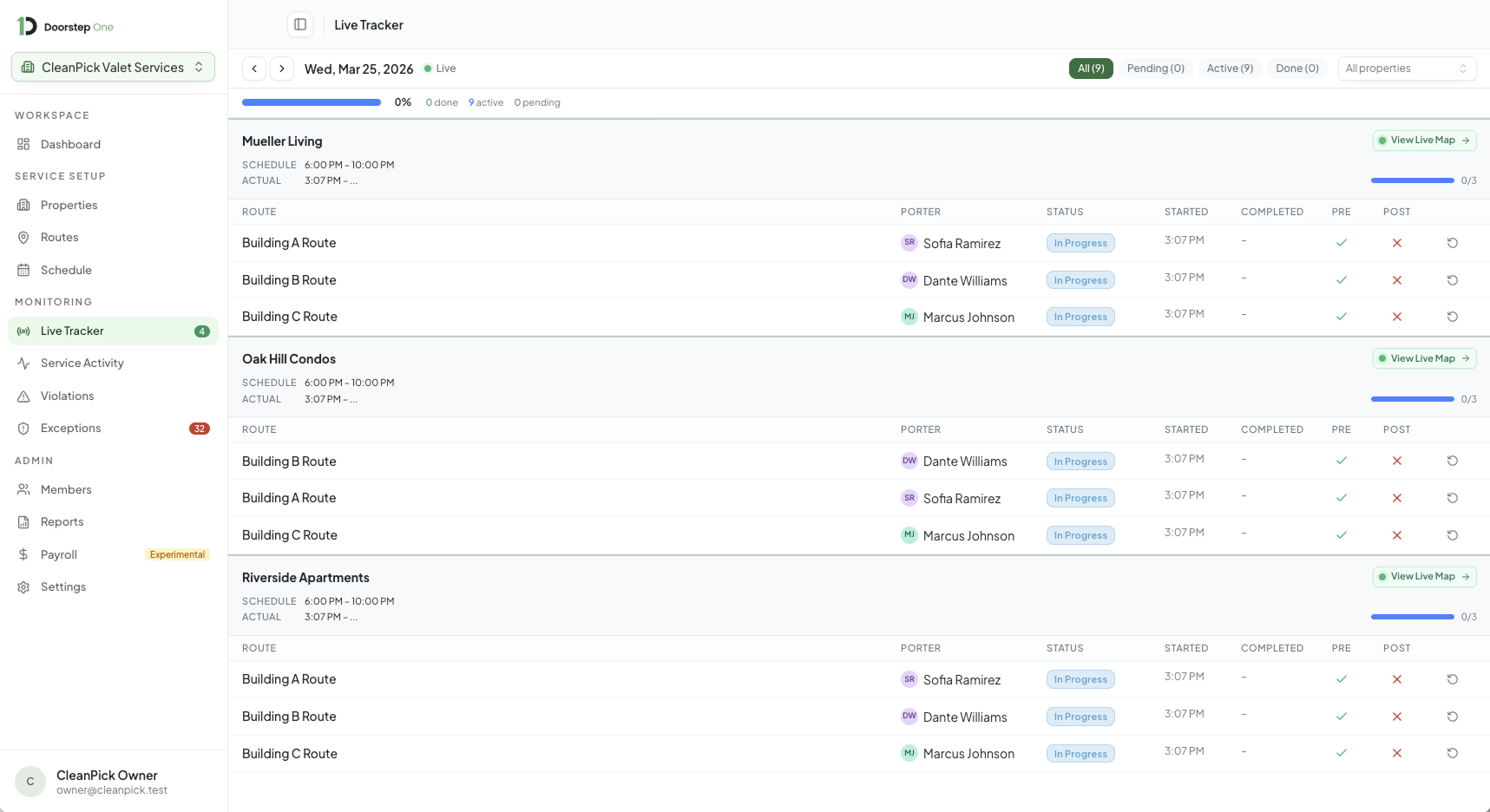
Task: Expand the All properties dropdown
Action: pyautogui.click(x=1406, y=69)
